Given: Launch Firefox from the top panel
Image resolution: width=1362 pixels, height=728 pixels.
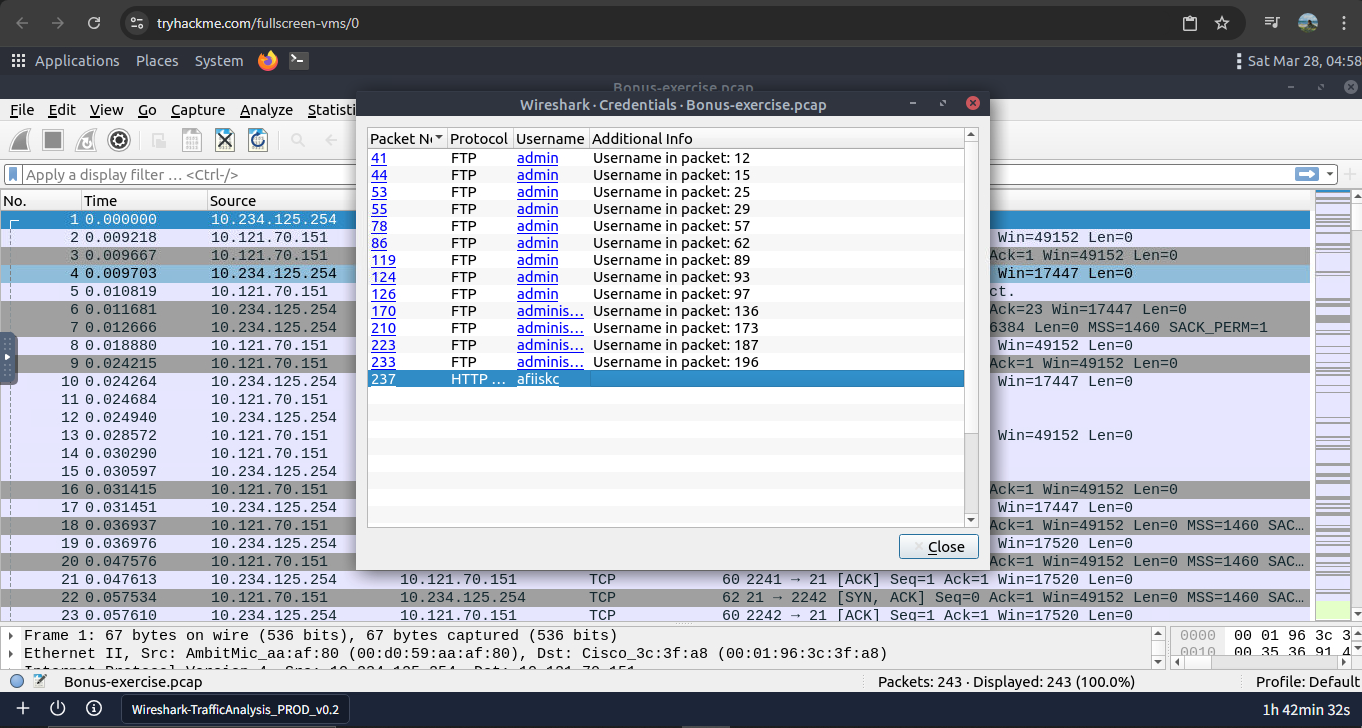Looking at the screenshot, I should [x=267, y=61].
